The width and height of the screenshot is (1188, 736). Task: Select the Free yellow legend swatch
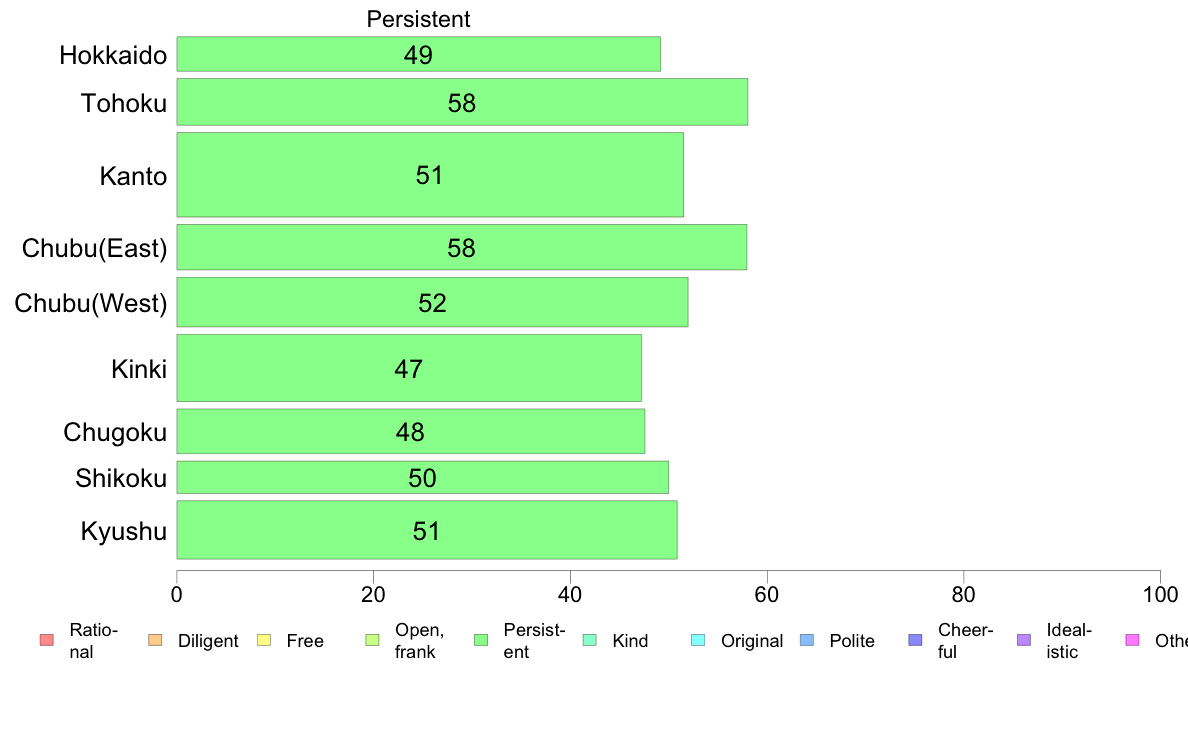(264, 640)
